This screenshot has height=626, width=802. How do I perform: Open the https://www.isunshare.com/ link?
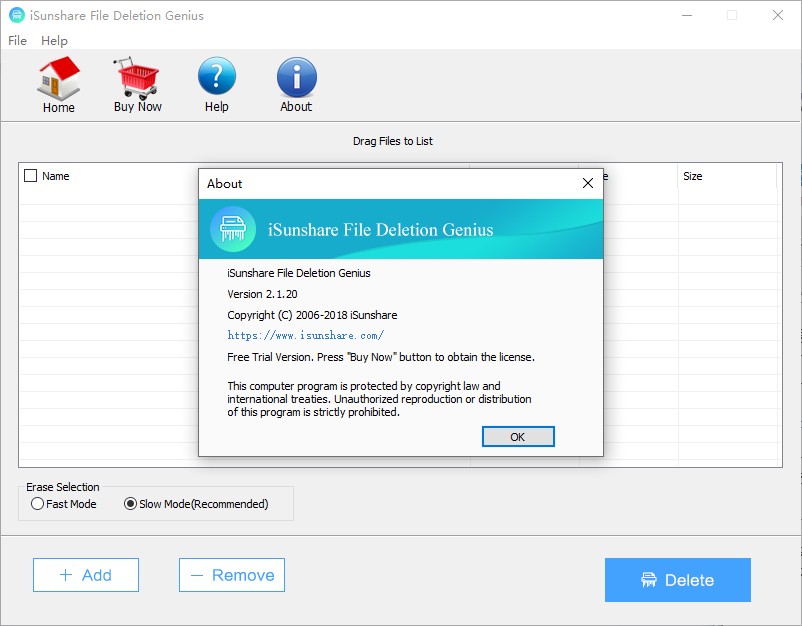305,336
